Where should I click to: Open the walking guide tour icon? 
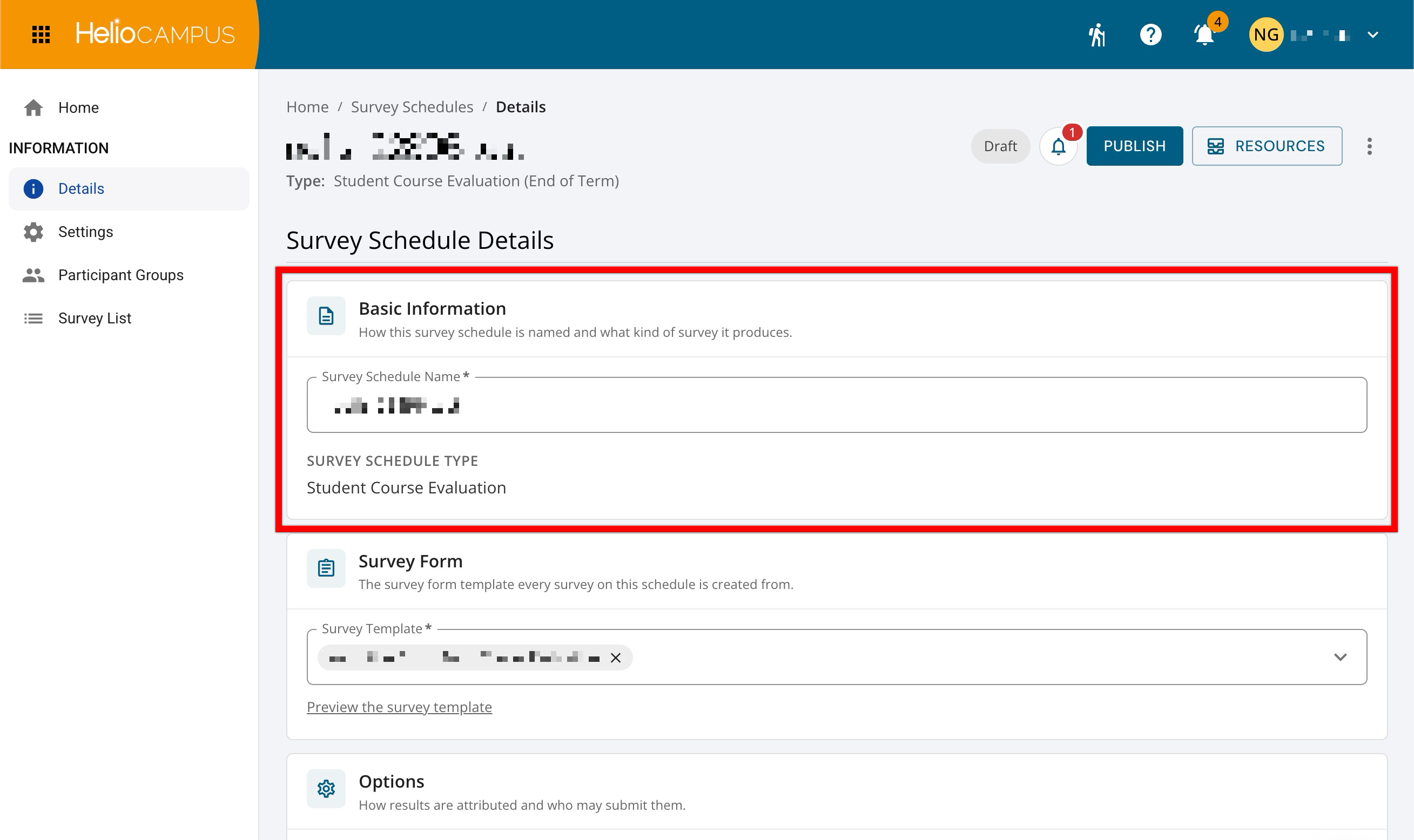[1097, 35]
